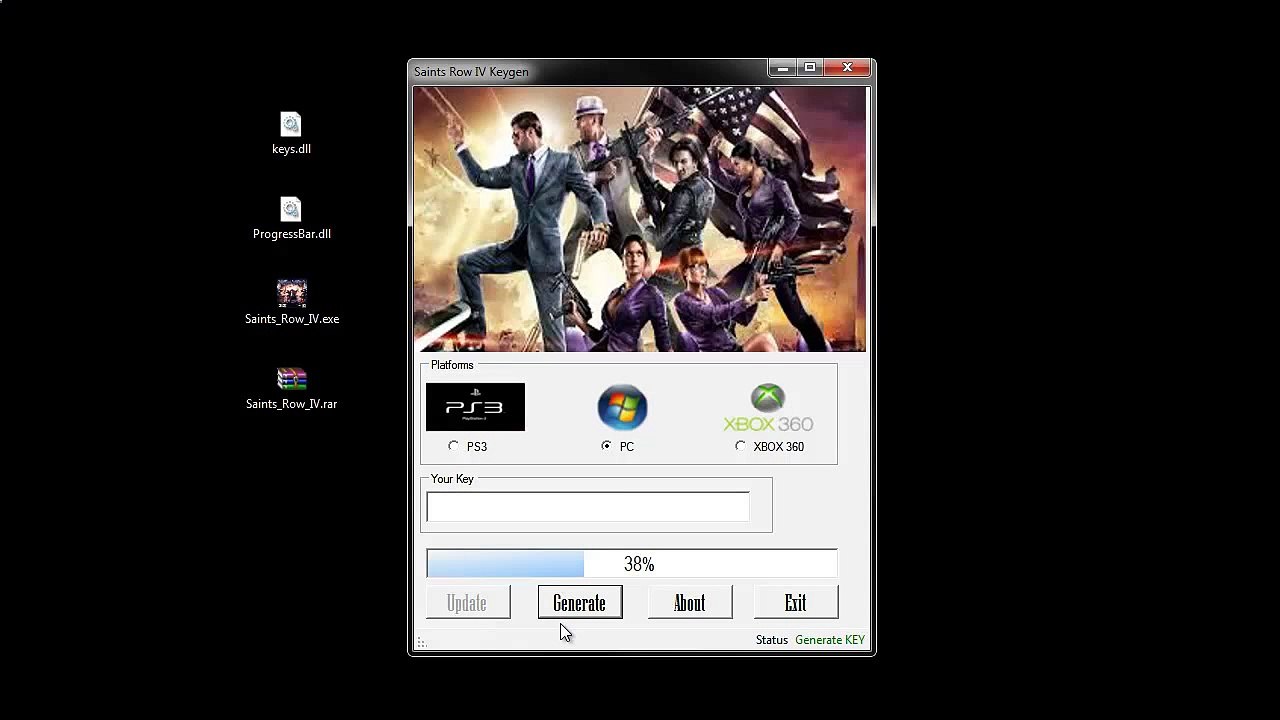The image size is (1280, 720).
Task: Minimize the Saints Row IV Keygen window
Action: pos(782,68)
